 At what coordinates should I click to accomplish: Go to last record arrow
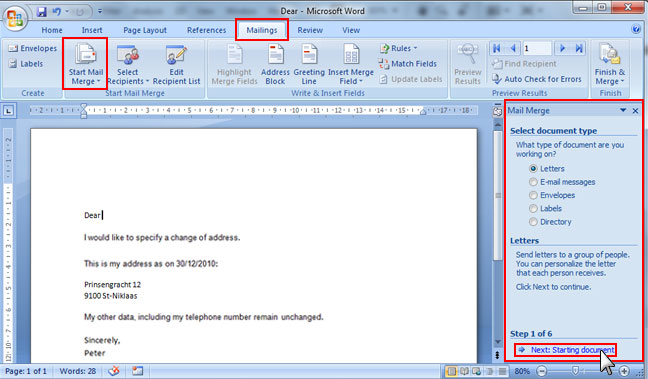pyautogui.click(x=579, y=48)
